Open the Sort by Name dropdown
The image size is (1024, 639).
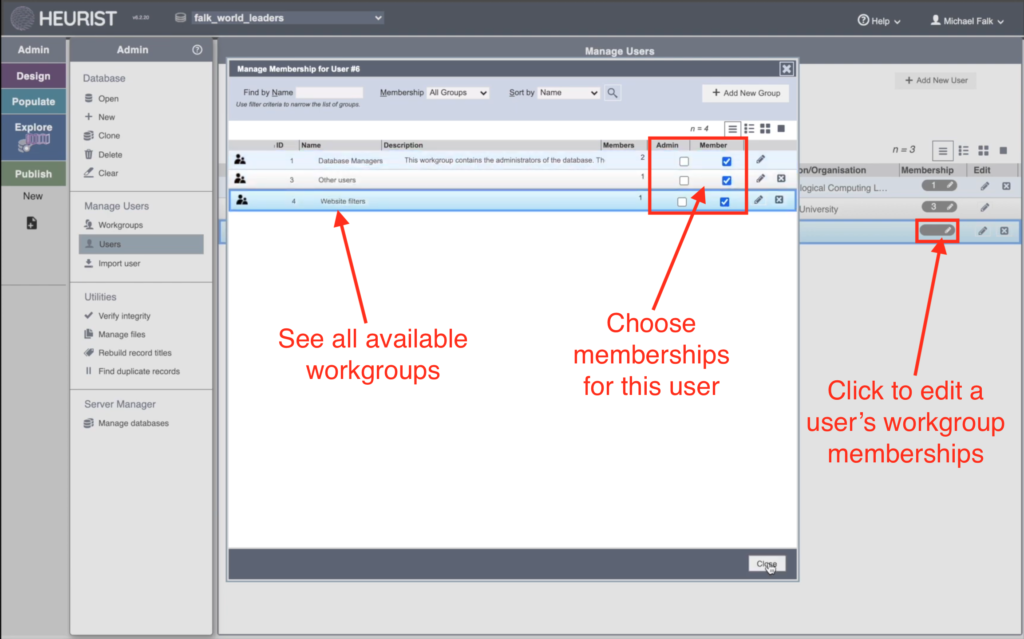coord(569,93)
